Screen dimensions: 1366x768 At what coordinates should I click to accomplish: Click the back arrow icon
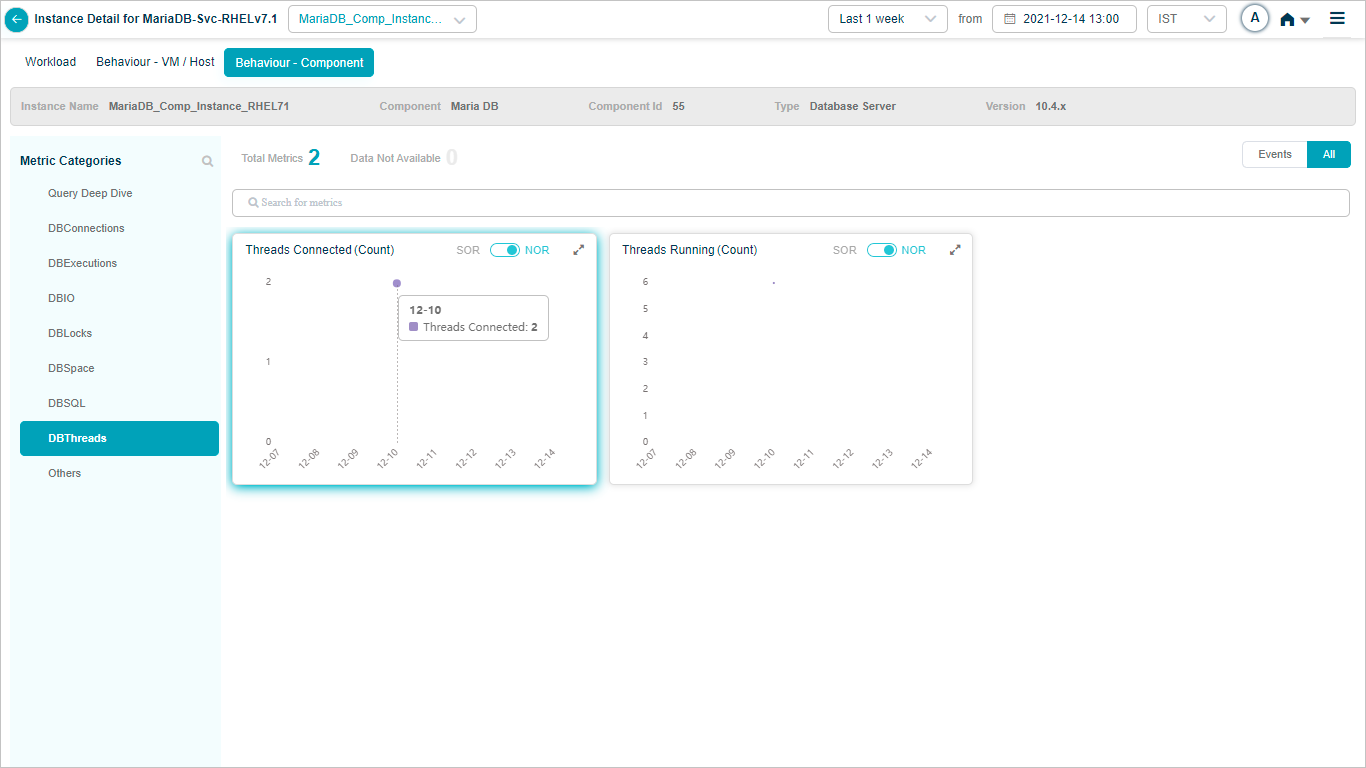tap(17, 19)
